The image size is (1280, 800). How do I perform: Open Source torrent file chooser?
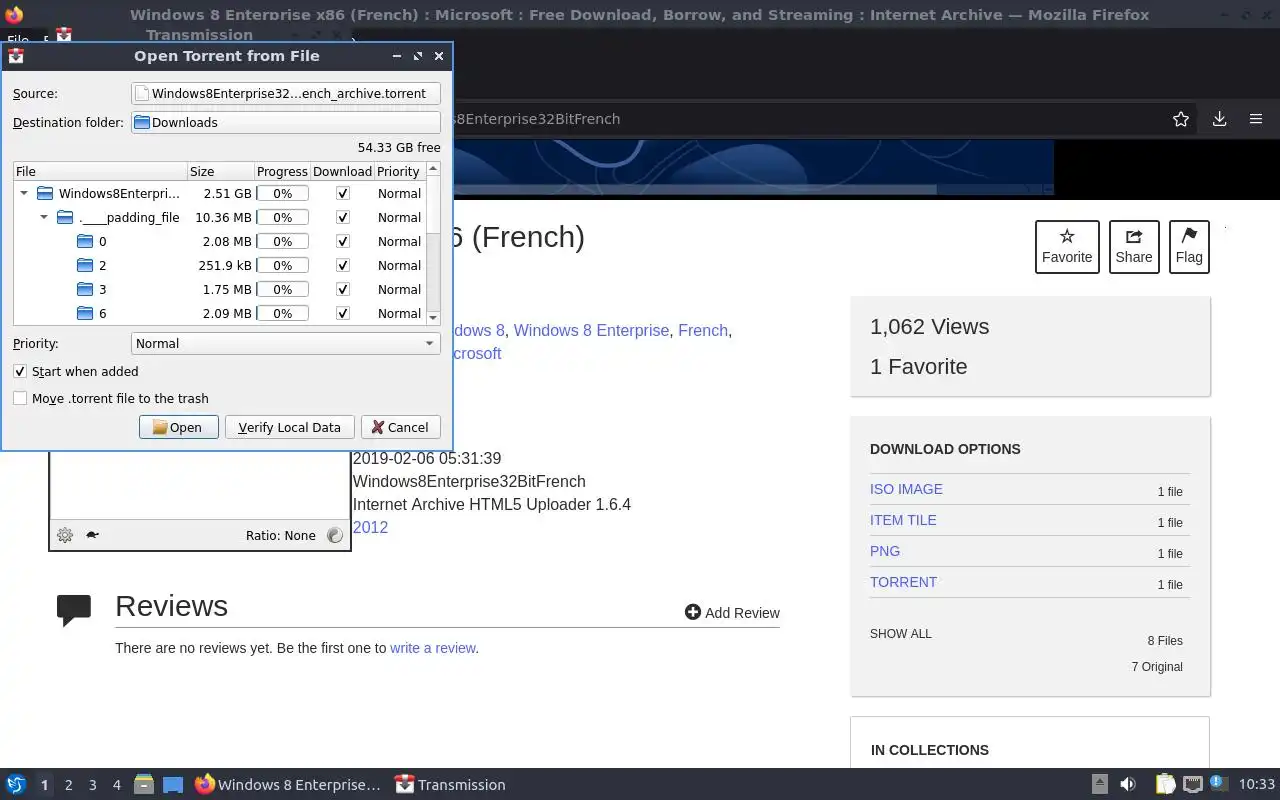coord(286,93)
